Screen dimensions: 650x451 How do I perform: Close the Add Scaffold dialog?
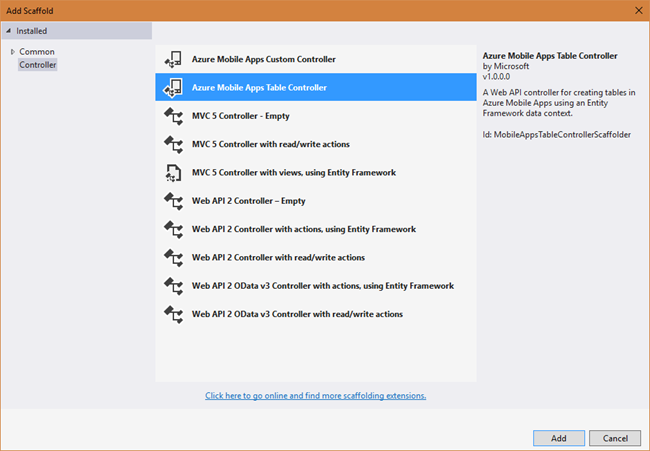(639, 10)
